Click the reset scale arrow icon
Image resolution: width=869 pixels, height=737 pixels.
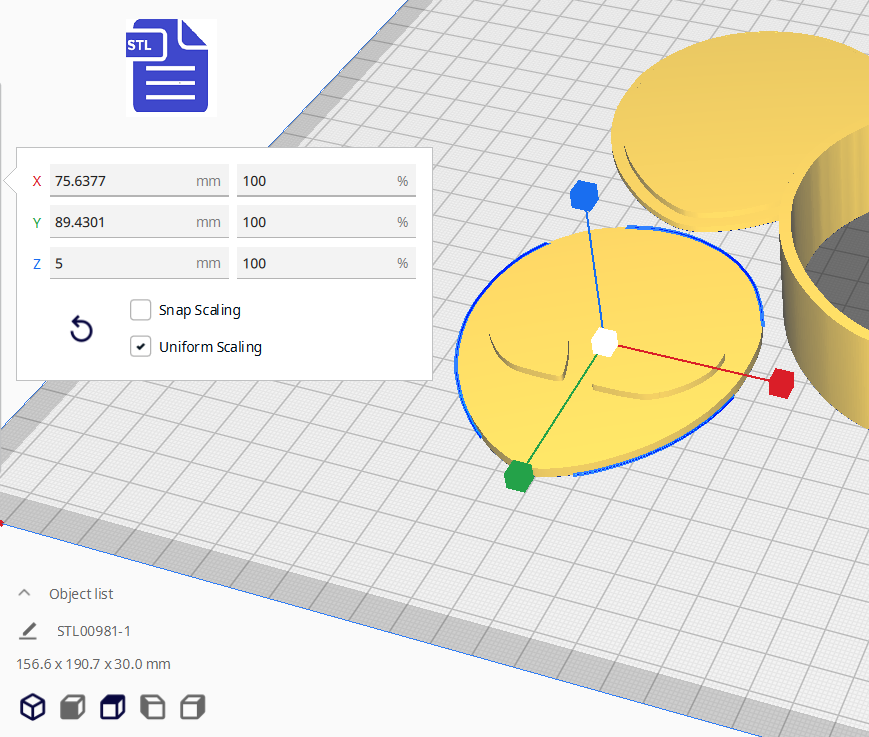pos(81,329)
